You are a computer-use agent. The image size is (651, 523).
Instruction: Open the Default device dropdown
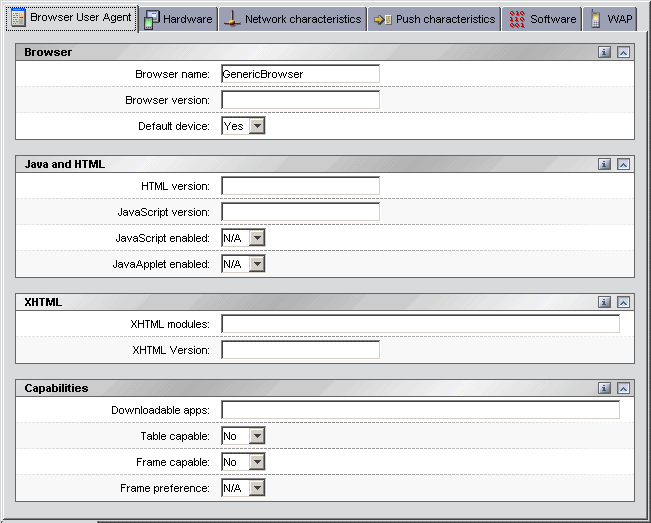243,126
